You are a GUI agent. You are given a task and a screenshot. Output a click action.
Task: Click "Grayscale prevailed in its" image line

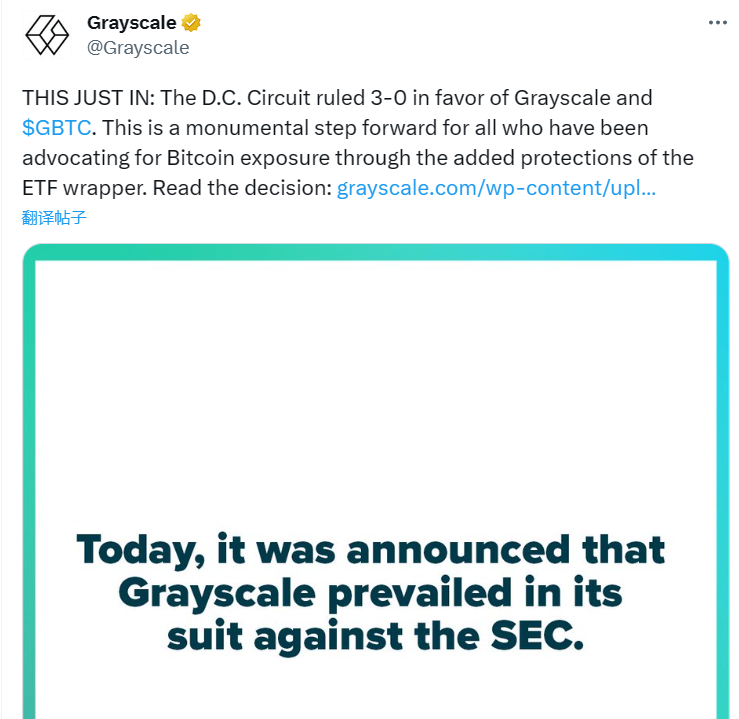370,593
